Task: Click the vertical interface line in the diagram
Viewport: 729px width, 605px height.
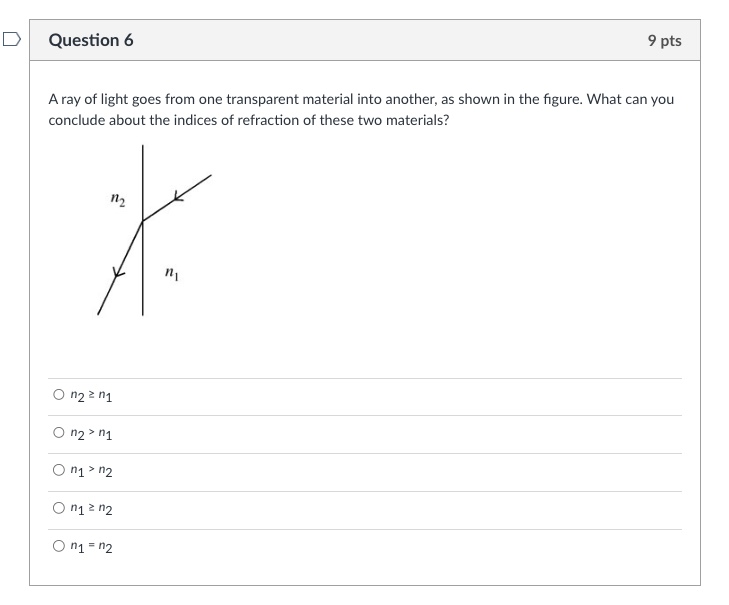Action: [143, 230]
